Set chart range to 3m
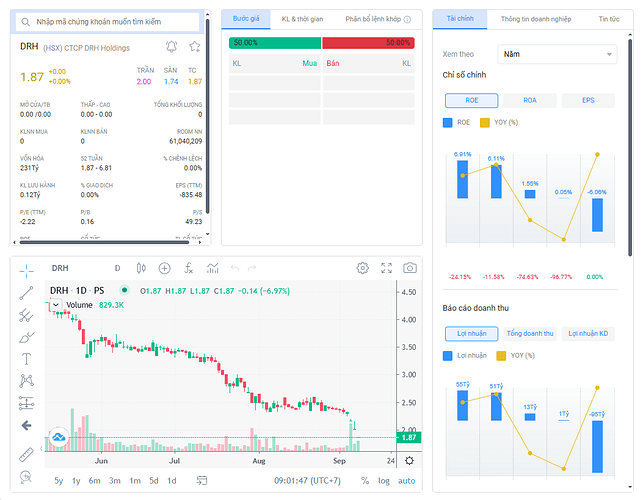This screenshot has width=642, height=500. [x=115, y=480]
